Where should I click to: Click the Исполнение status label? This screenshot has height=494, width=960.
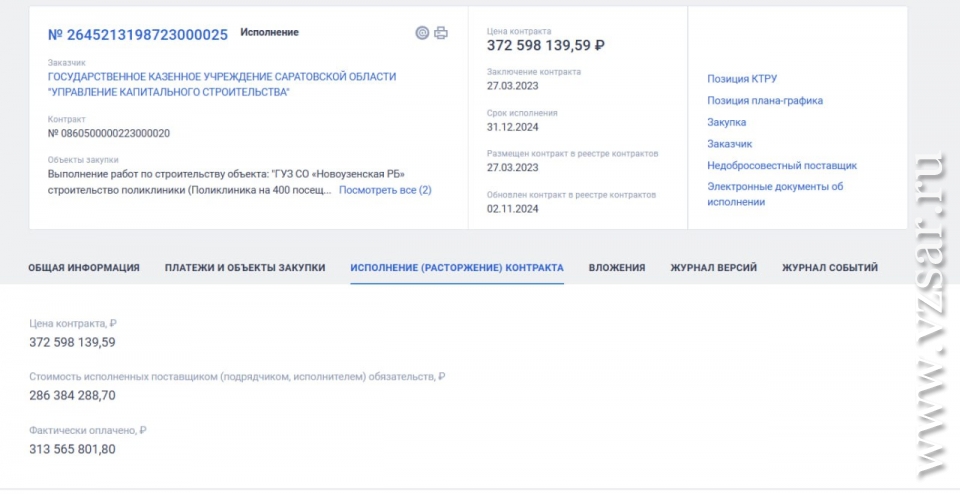pos(269,32)
